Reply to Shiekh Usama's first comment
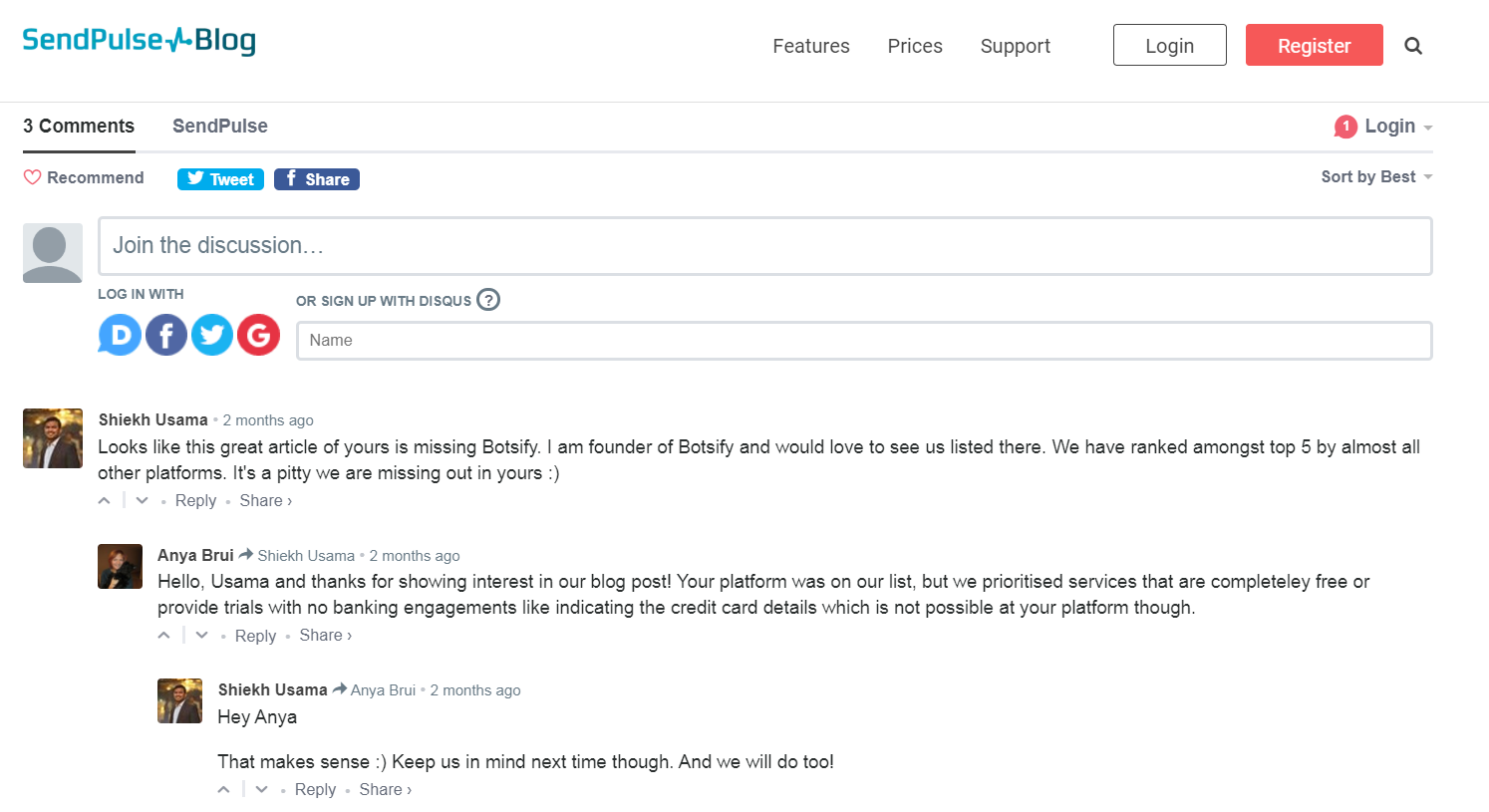 195,500
